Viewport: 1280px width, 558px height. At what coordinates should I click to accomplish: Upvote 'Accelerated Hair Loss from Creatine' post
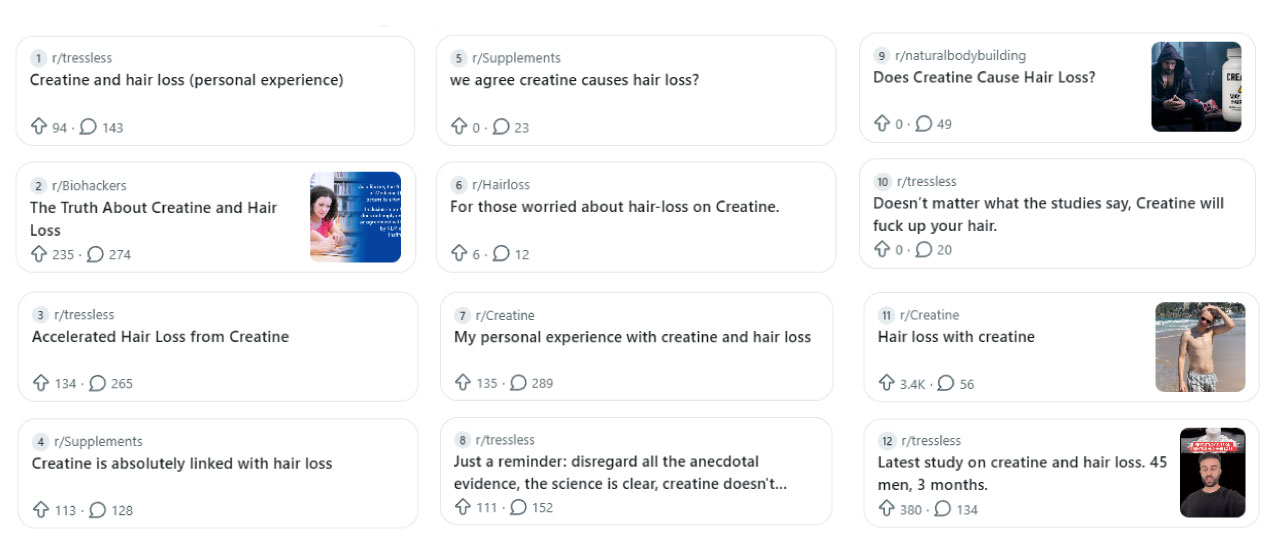pyautogui.click(x=41, y=383)
